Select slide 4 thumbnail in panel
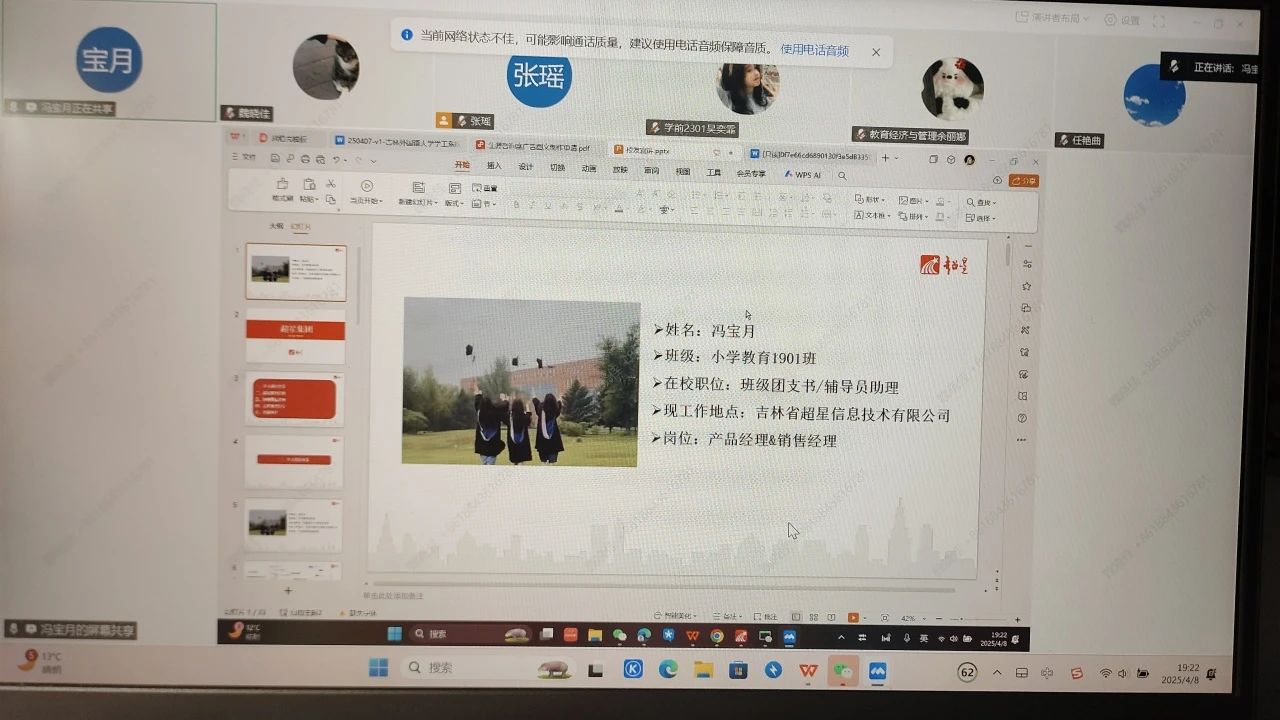 tap(294, 461)
